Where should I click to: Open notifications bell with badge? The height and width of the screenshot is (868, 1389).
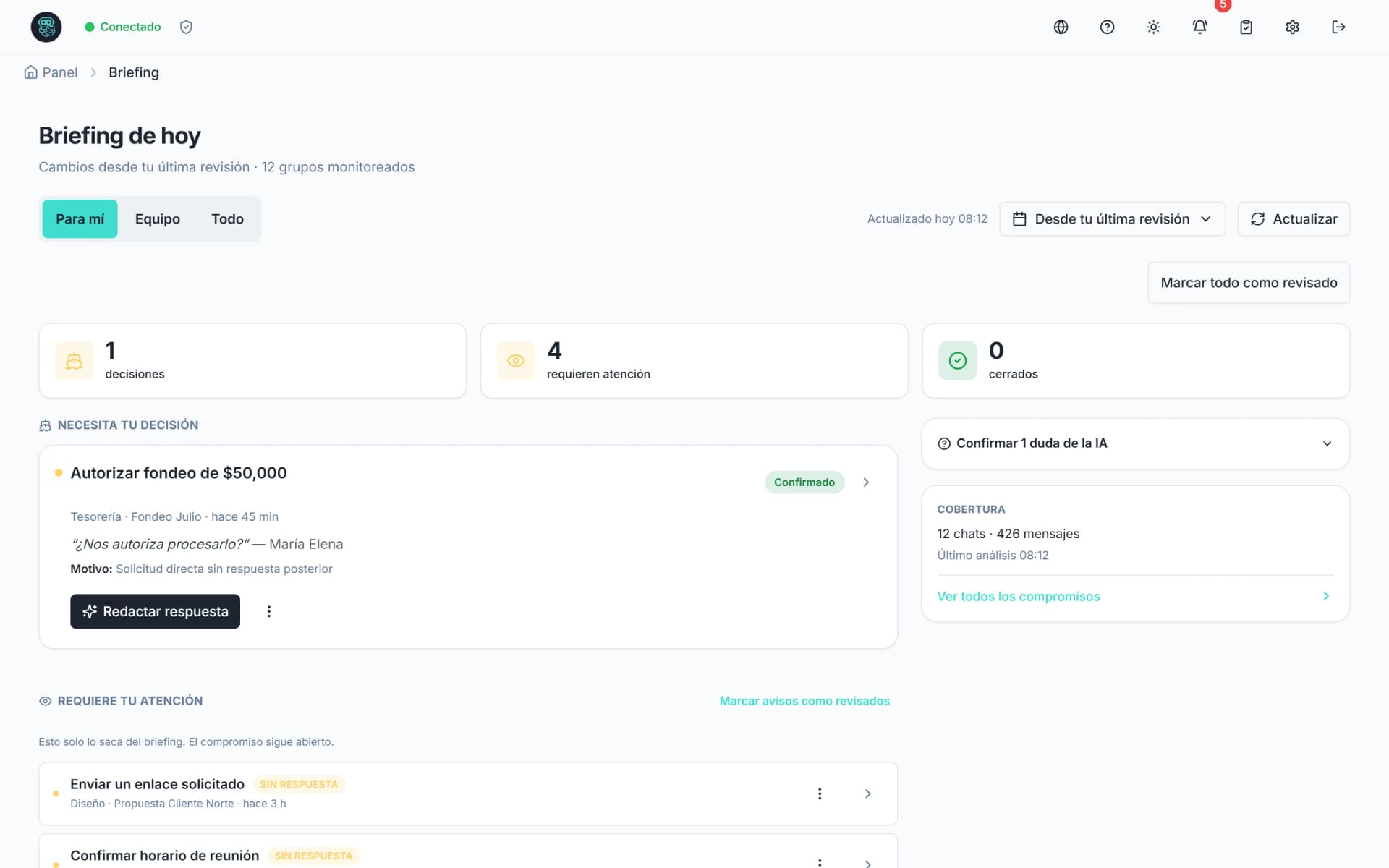point(1199,27)
